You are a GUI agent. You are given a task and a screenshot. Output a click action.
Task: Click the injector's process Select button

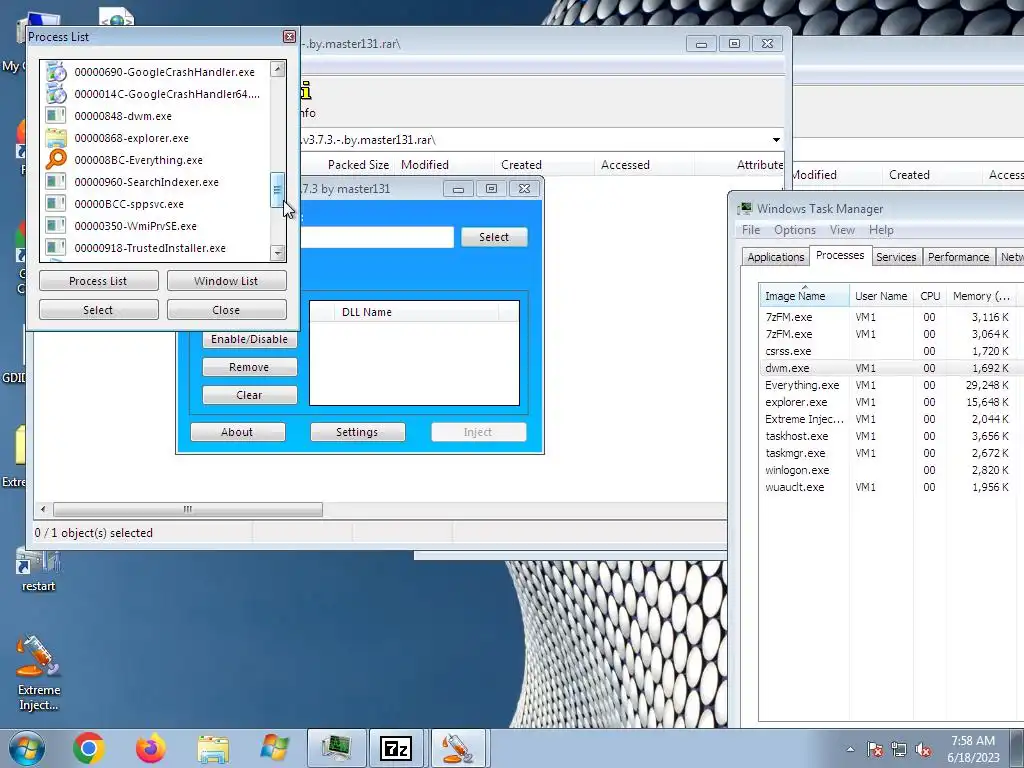point(494,237)
